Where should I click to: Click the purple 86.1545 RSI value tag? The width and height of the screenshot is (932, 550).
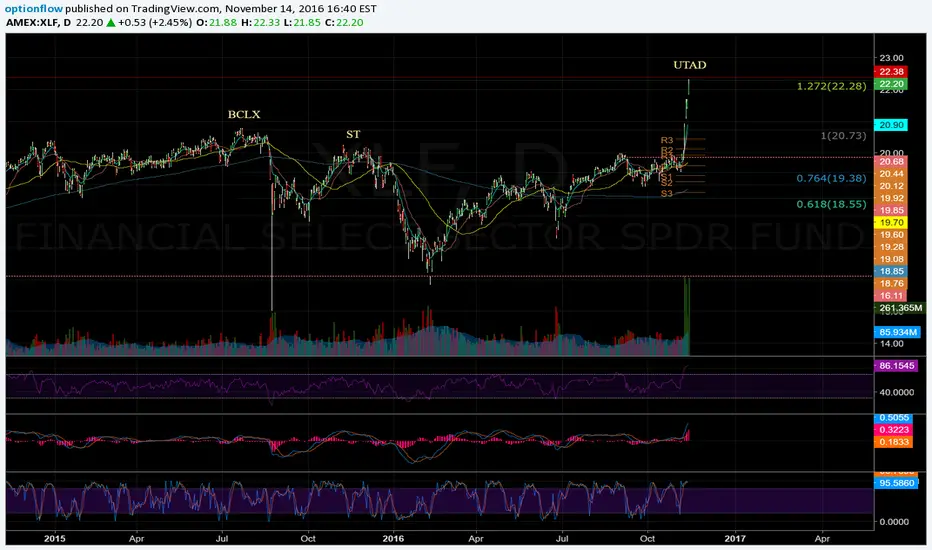[896, 366]
